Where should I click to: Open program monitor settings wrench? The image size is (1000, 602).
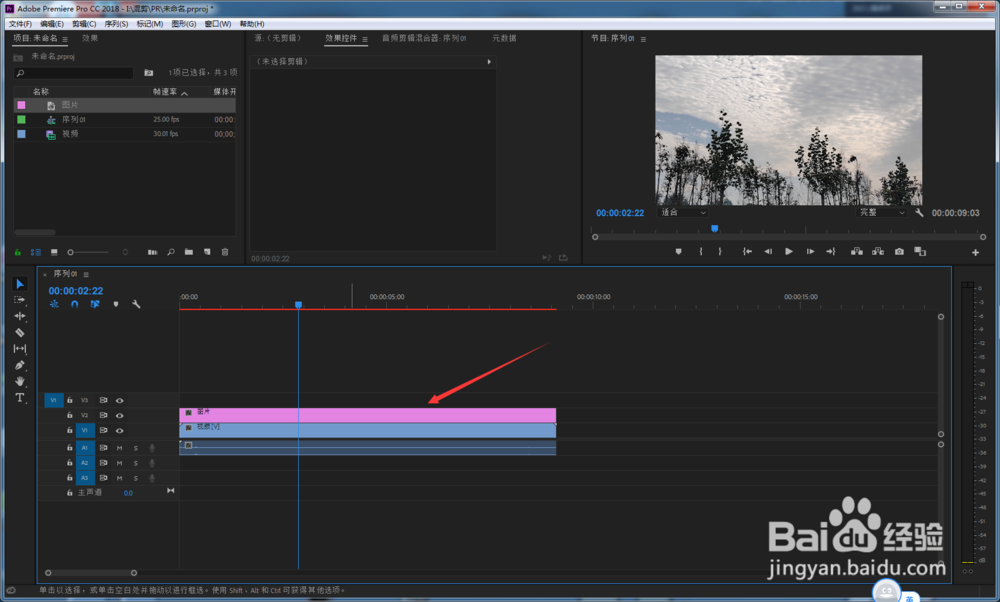919,212
